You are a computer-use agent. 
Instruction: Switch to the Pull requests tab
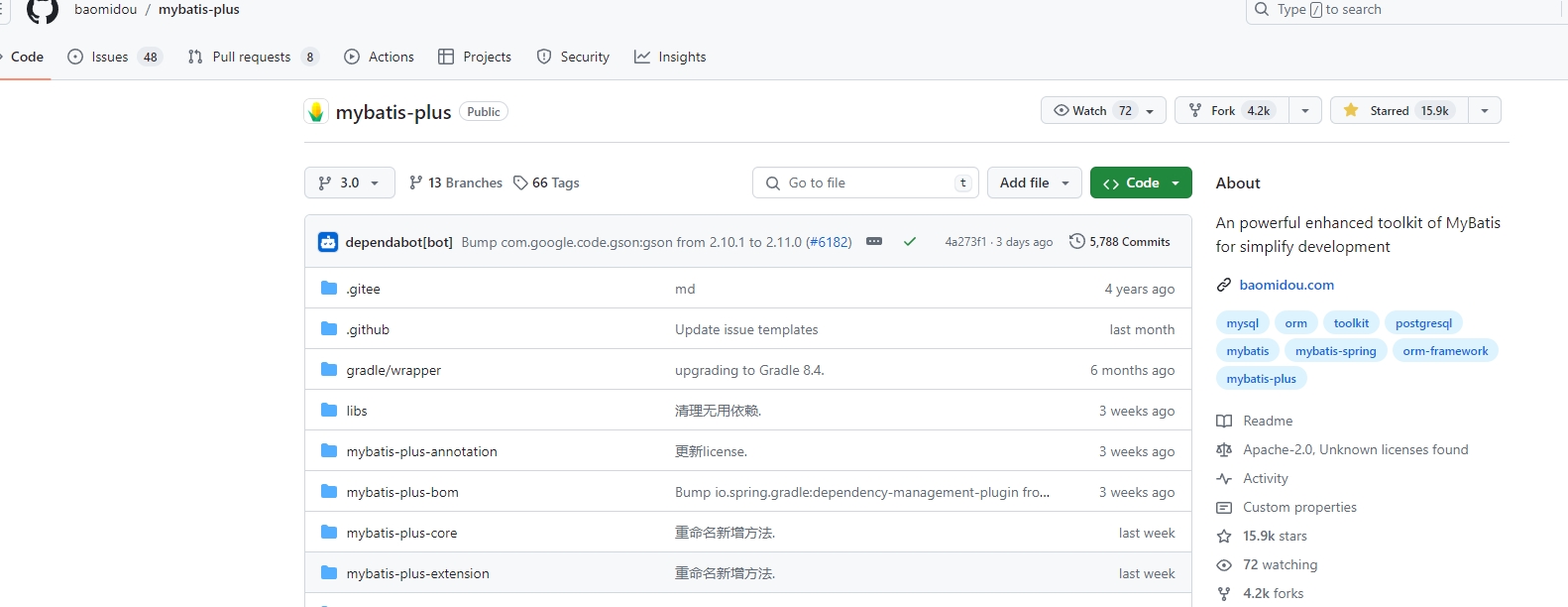tap(254, 57)
